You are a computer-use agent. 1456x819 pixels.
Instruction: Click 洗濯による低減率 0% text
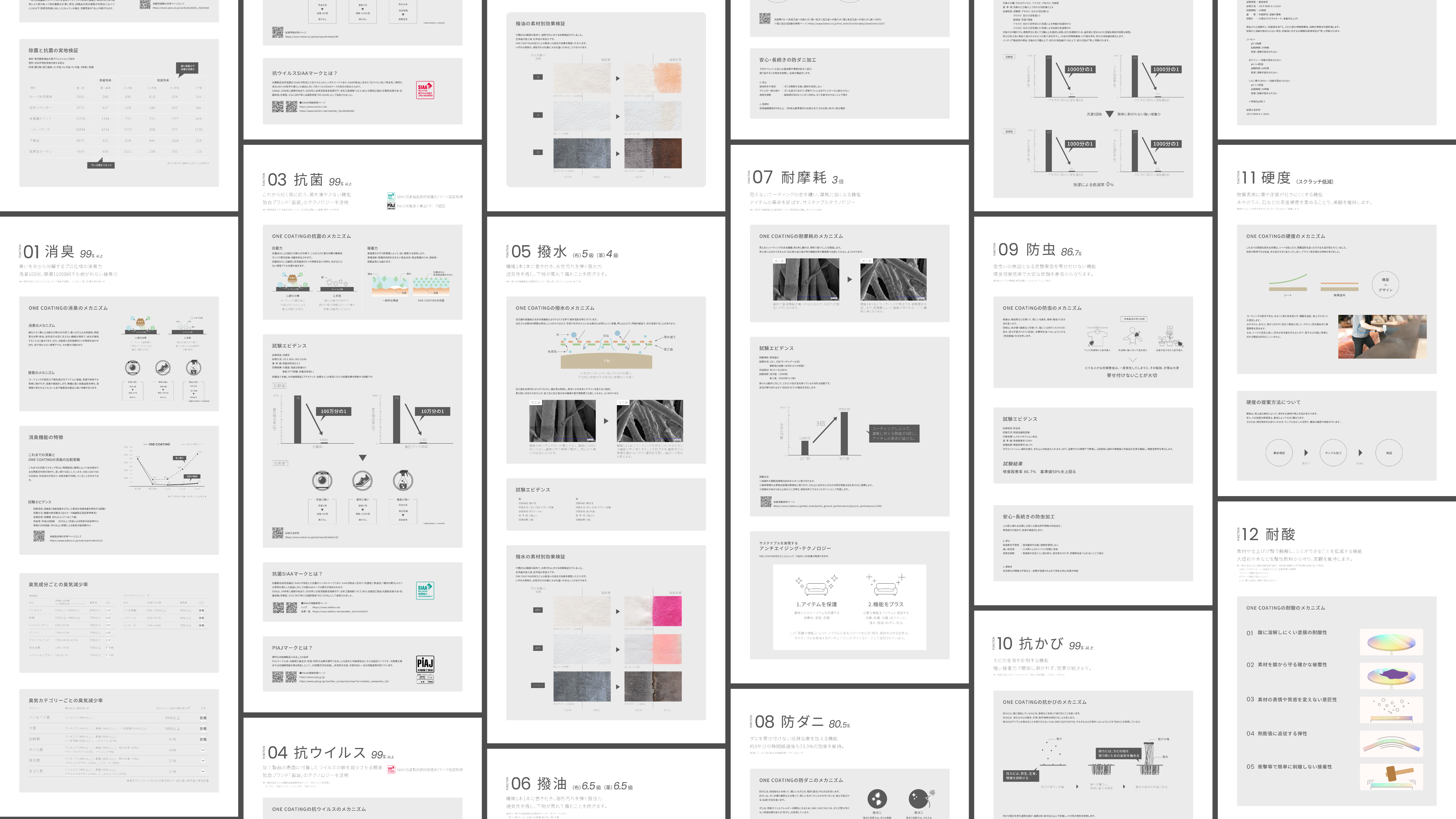pyautogui.click(x=1093, y=184)
